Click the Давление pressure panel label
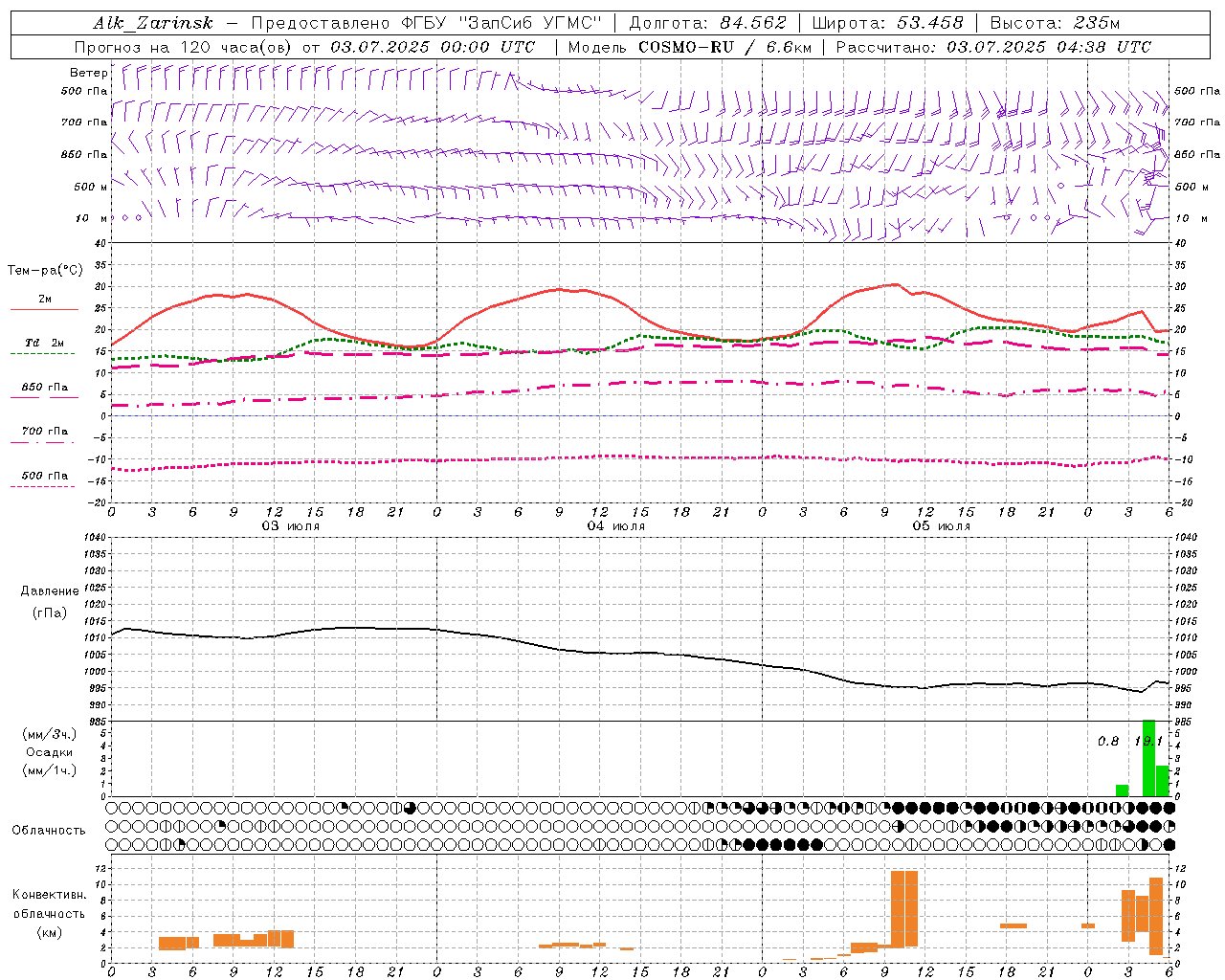This screenshot has height=980, width=1225. point(50,591)
